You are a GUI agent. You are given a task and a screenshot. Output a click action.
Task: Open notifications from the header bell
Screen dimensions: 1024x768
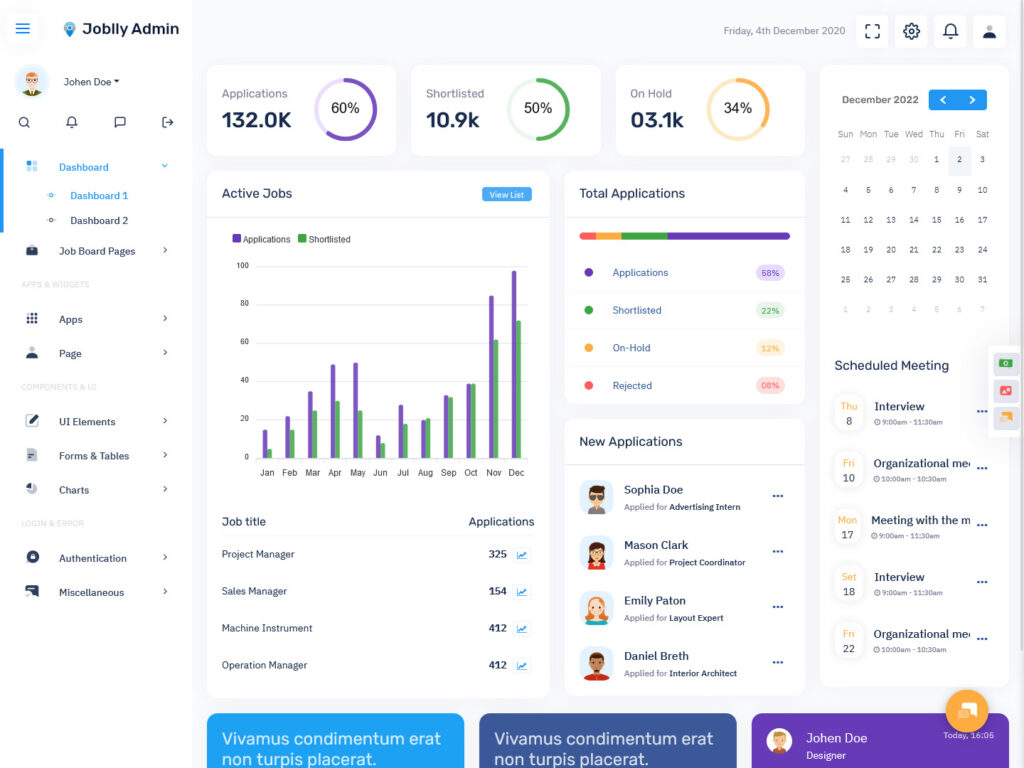point(950,31)
